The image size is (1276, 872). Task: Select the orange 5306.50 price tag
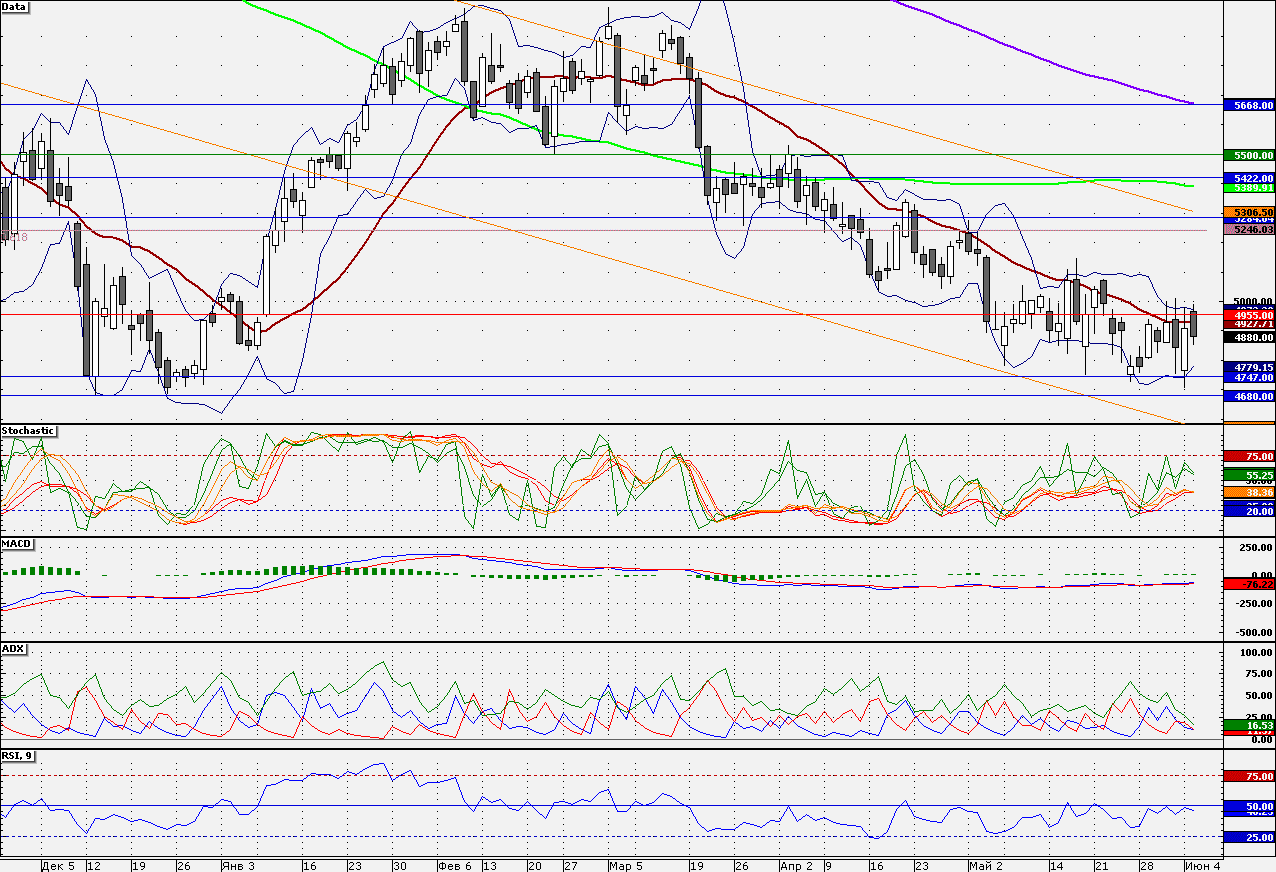pyautogui.click(x=1249, y=212)
